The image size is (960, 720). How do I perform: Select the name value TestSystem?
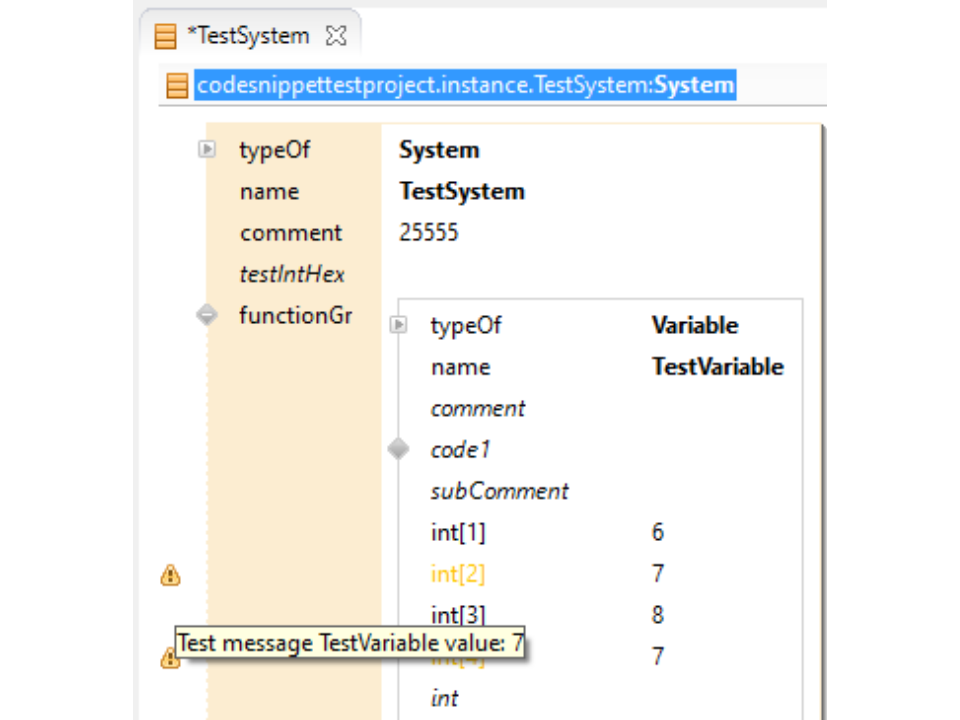[x=461, y=192]
